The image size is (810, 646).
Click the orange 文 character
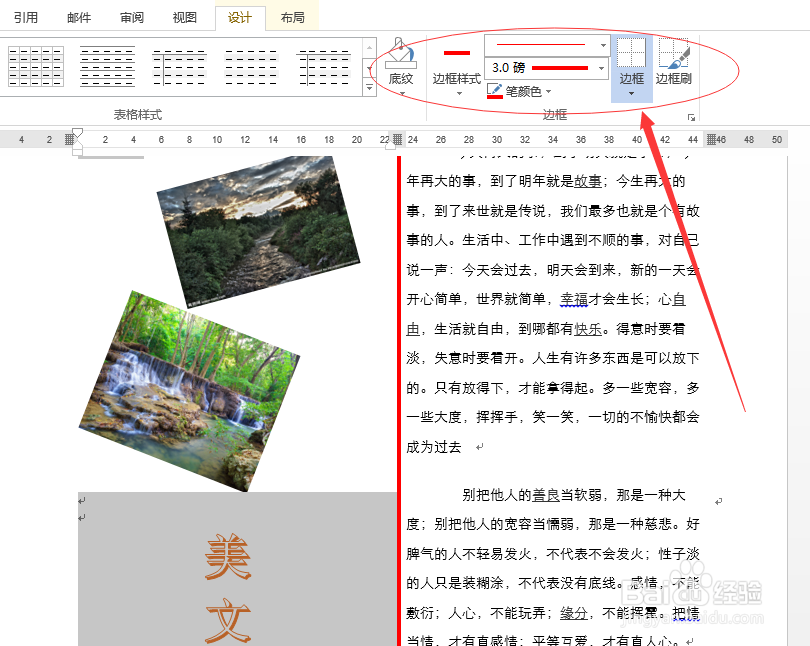228,620
